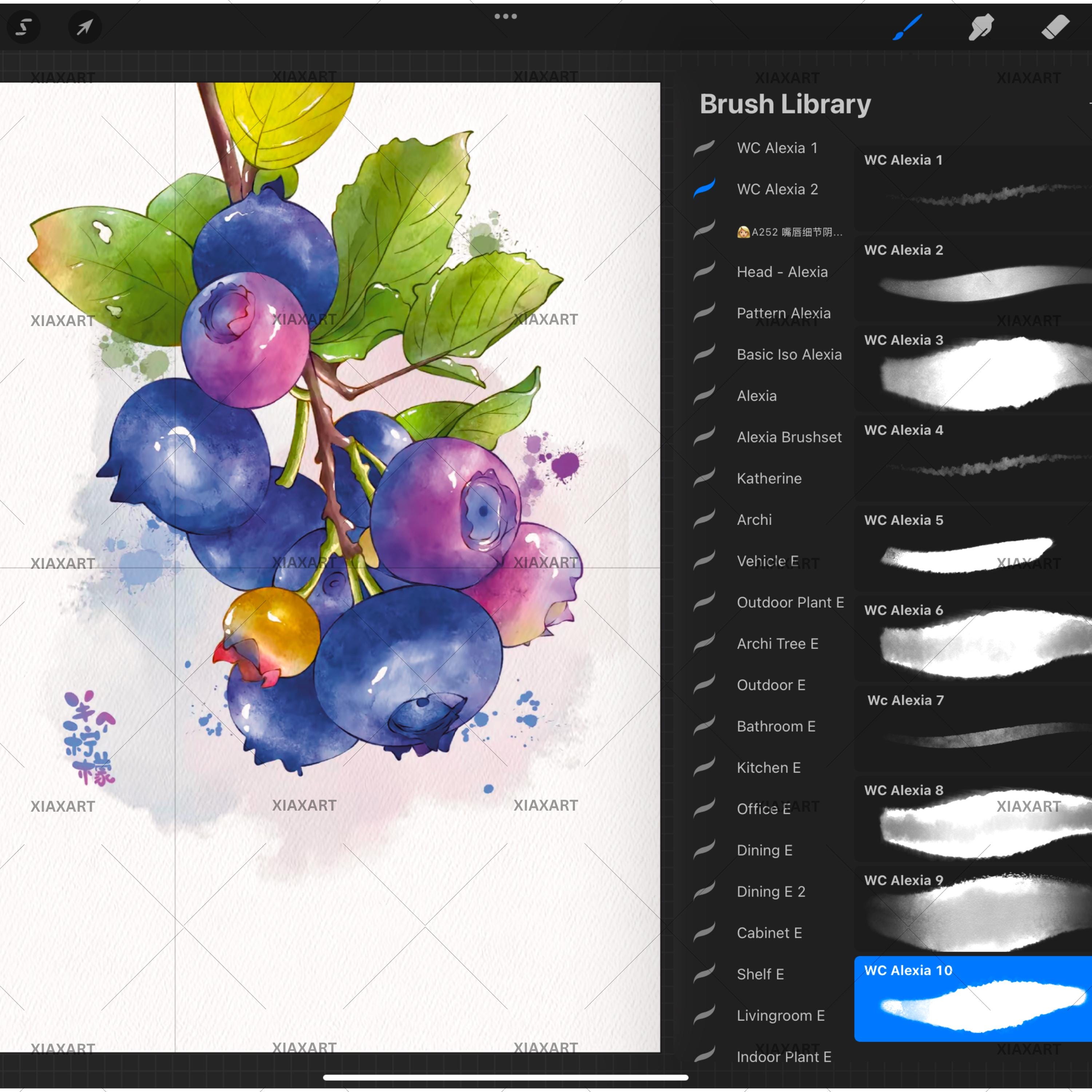This screenshot has width=1092, height=1092.
Task: Activate the Transform arrow tool
Action: [85, 27]
